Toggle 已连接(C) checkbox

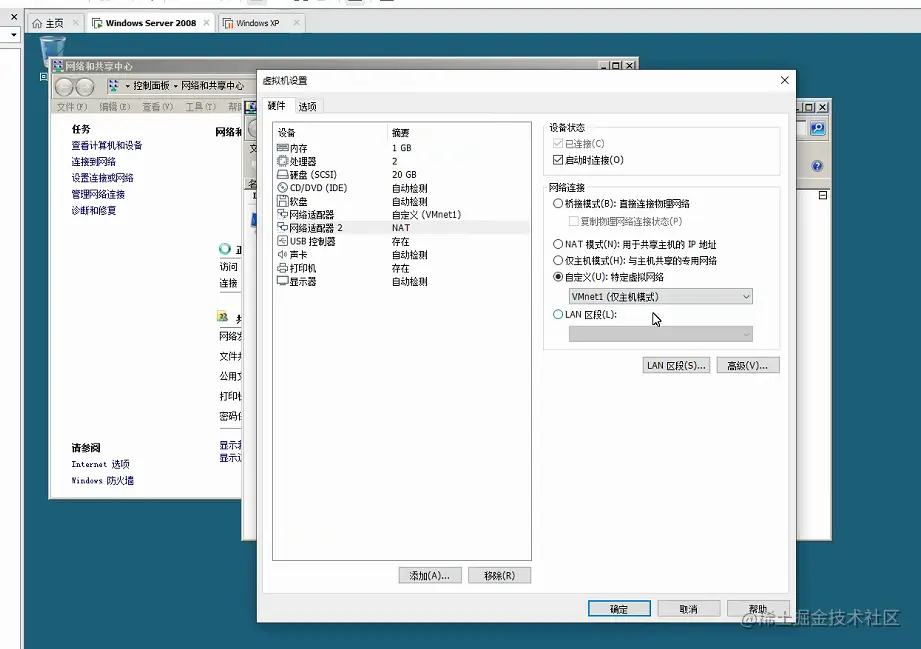(x=558, y=143)
